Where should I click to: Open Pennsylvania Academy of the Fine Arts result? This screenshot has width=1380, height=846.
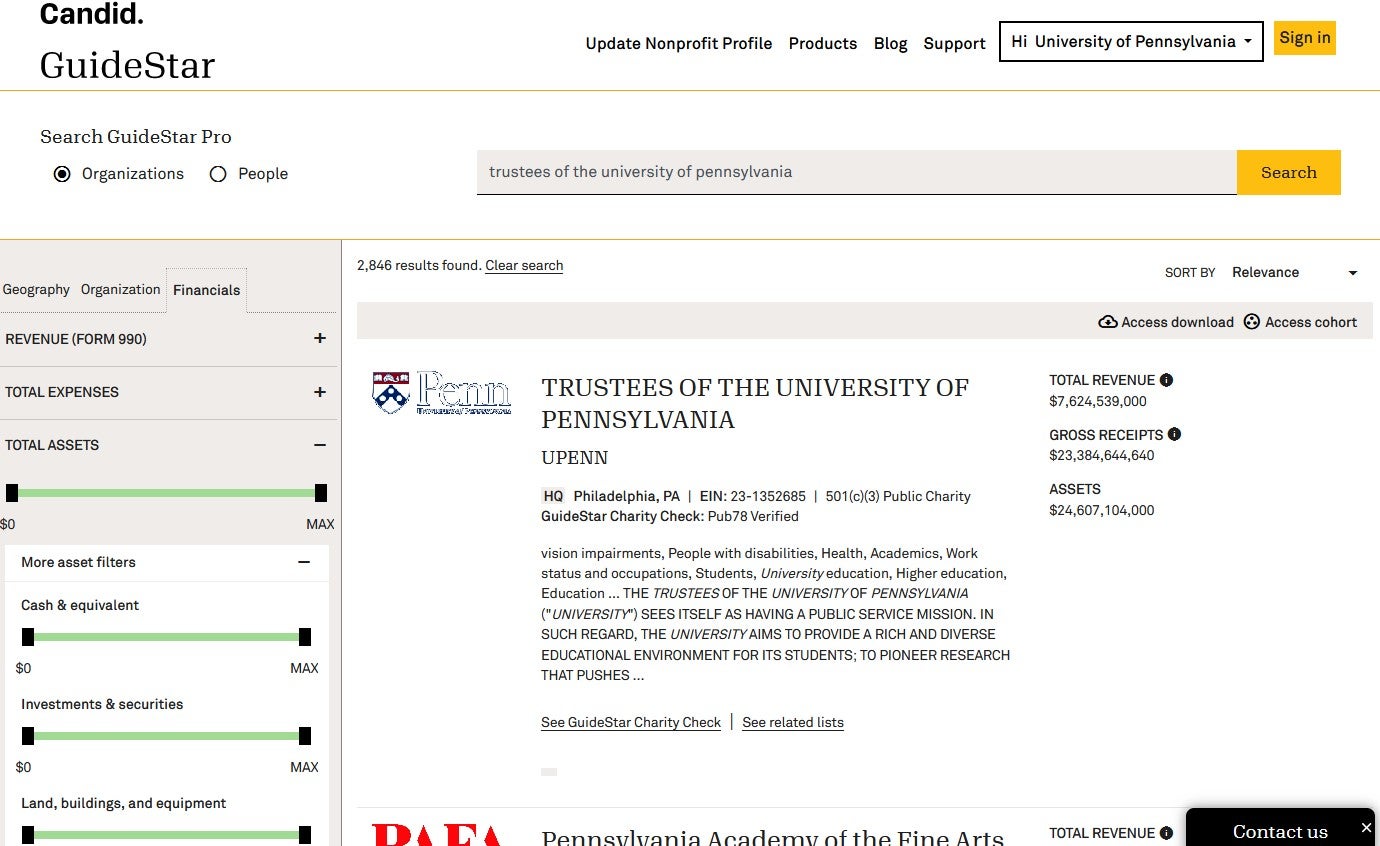click(773, 836)
